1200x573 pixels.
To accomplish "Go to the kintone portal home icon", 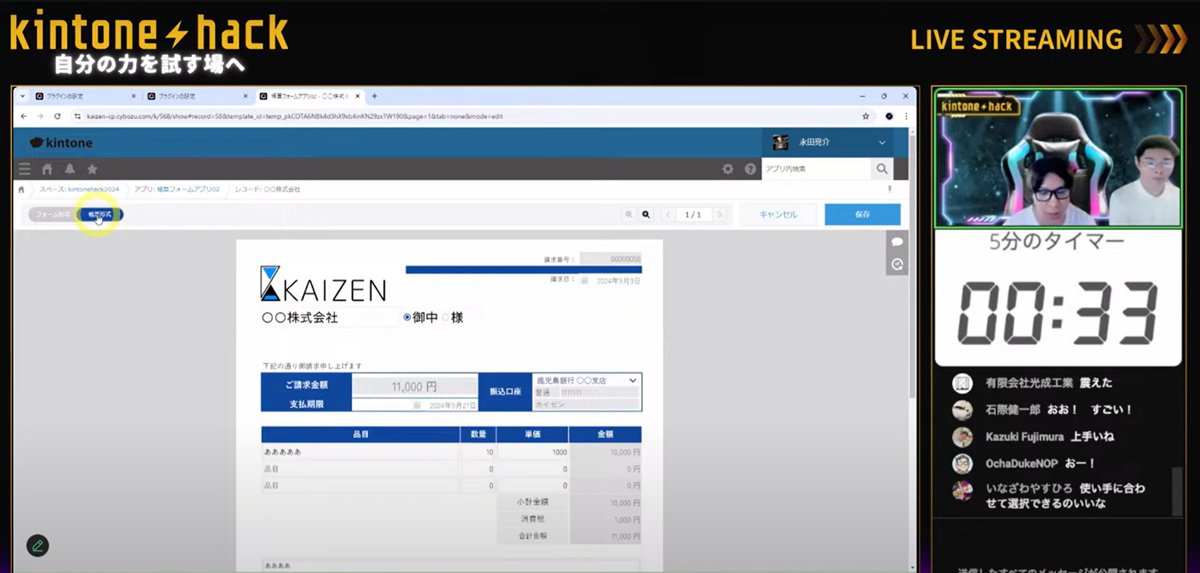I will pos(47,169).
